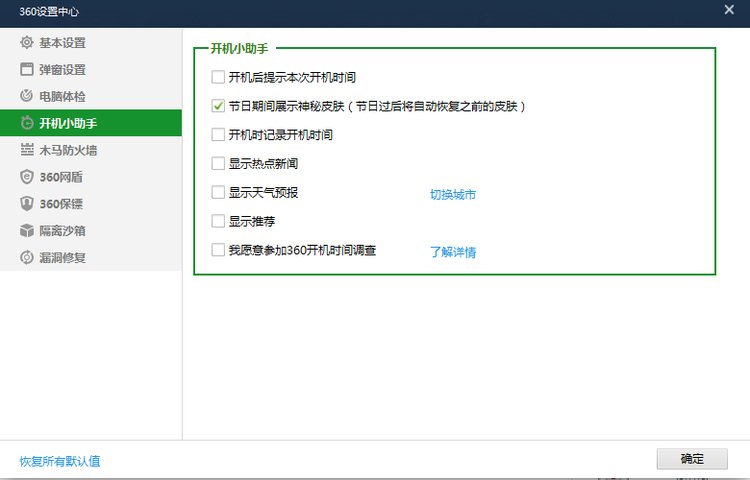
Task: Confirm with the 确定 button
Action: tap(692, 459)
